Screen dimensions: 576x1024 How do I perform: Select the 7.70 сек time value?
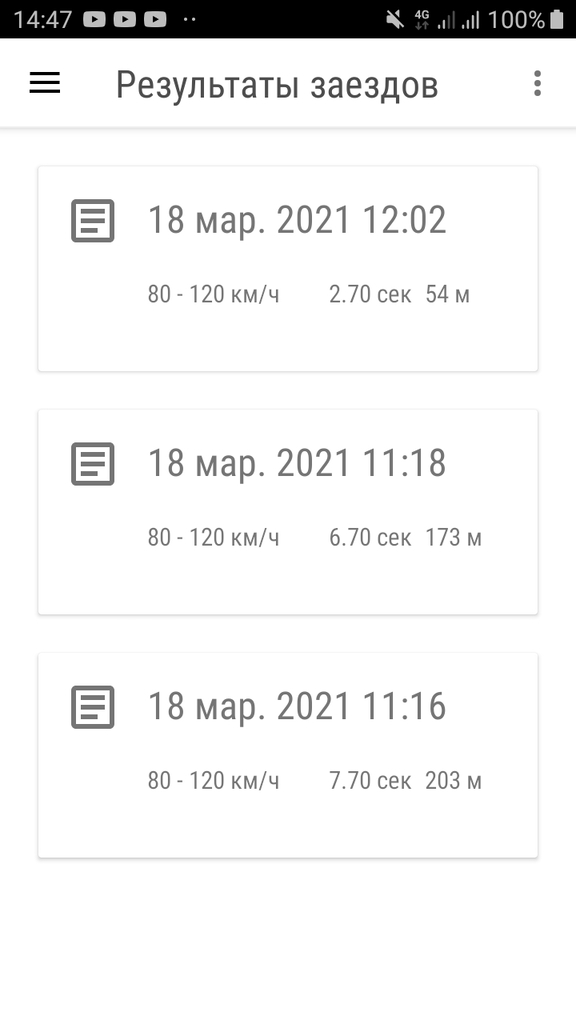[x=370, y=780]
